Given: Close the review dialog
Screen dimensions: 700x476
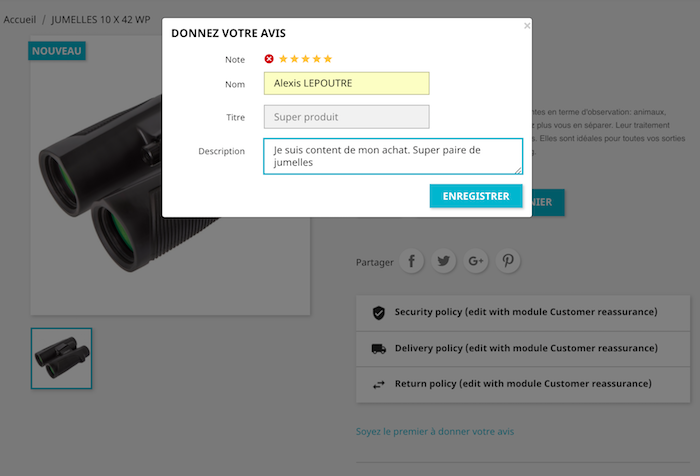Looking at the screenshot, I should [527, 26].
